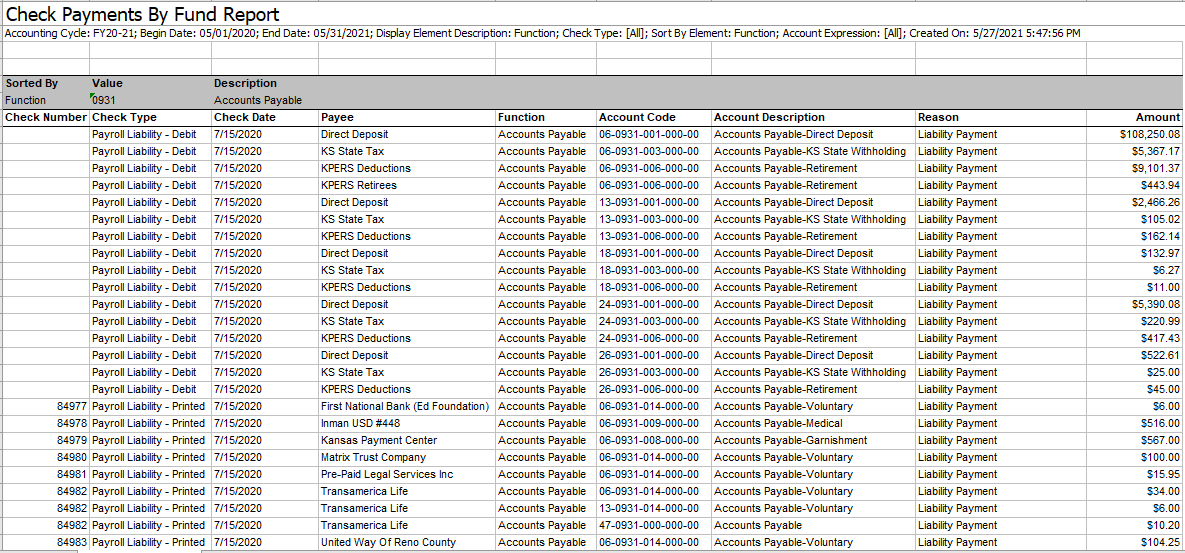Viewport: 1185px width, 553px height.
Task: Click the $443.94 amount cell
Action: pos(1134,185)
